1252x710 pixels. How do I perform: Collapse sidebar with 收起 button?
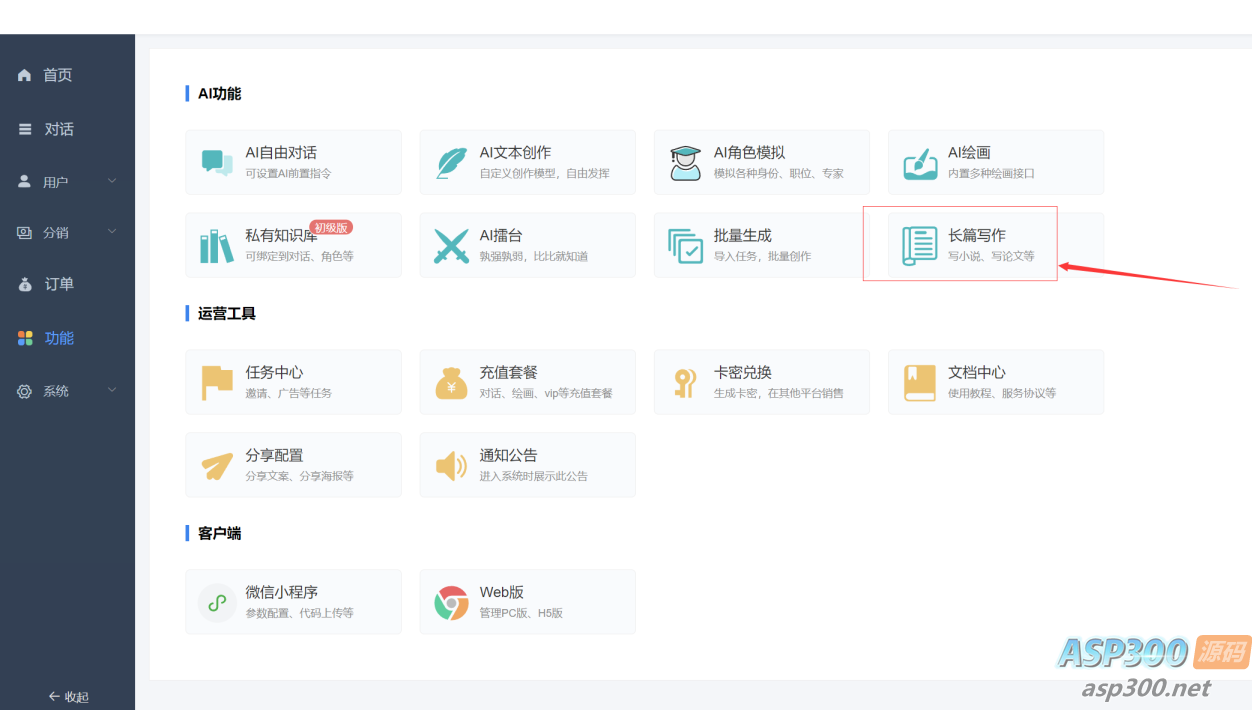pyautogui.click(x=68, y=697)
